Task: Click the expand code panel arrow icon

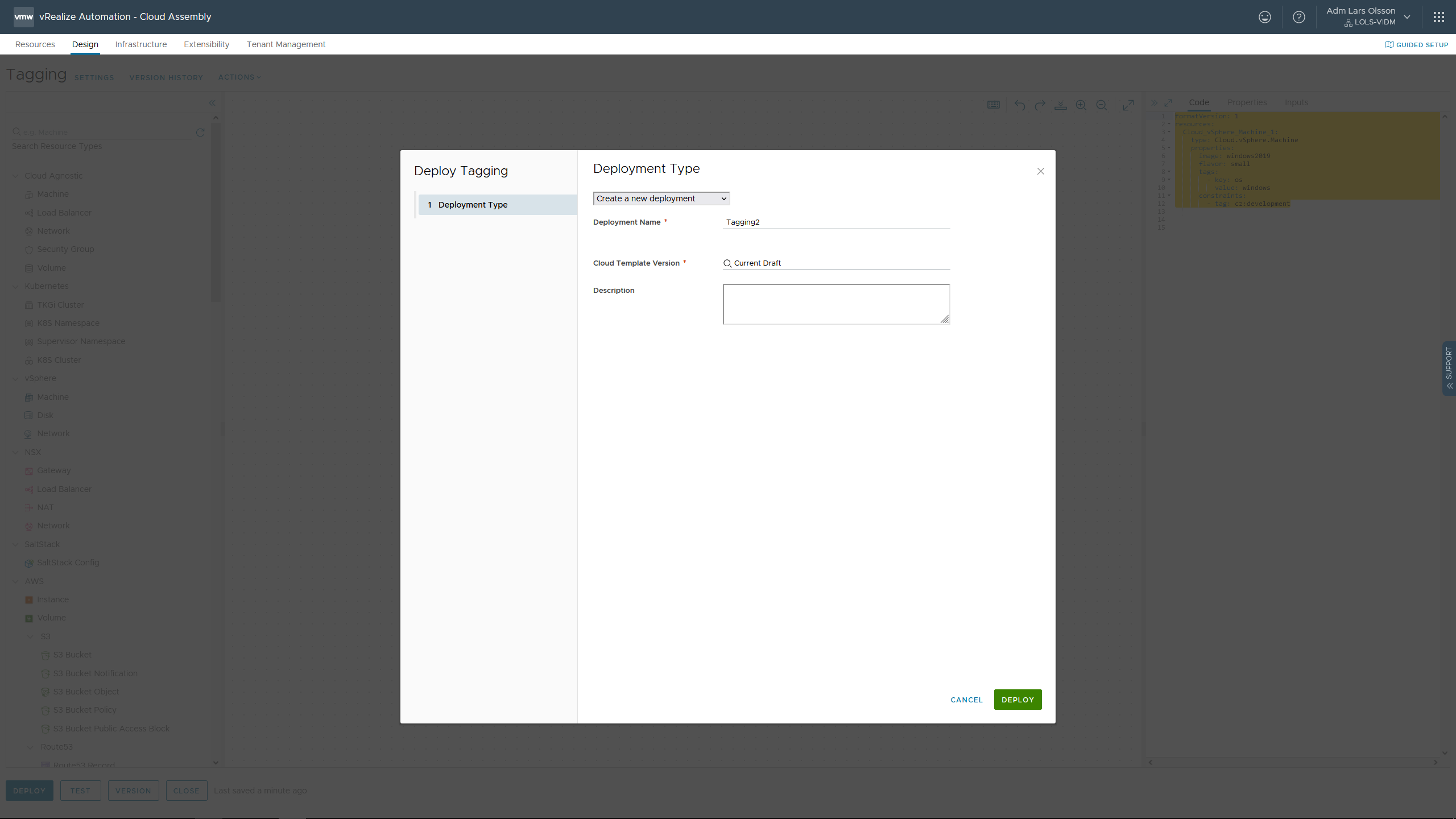Action: (1168, 103)
